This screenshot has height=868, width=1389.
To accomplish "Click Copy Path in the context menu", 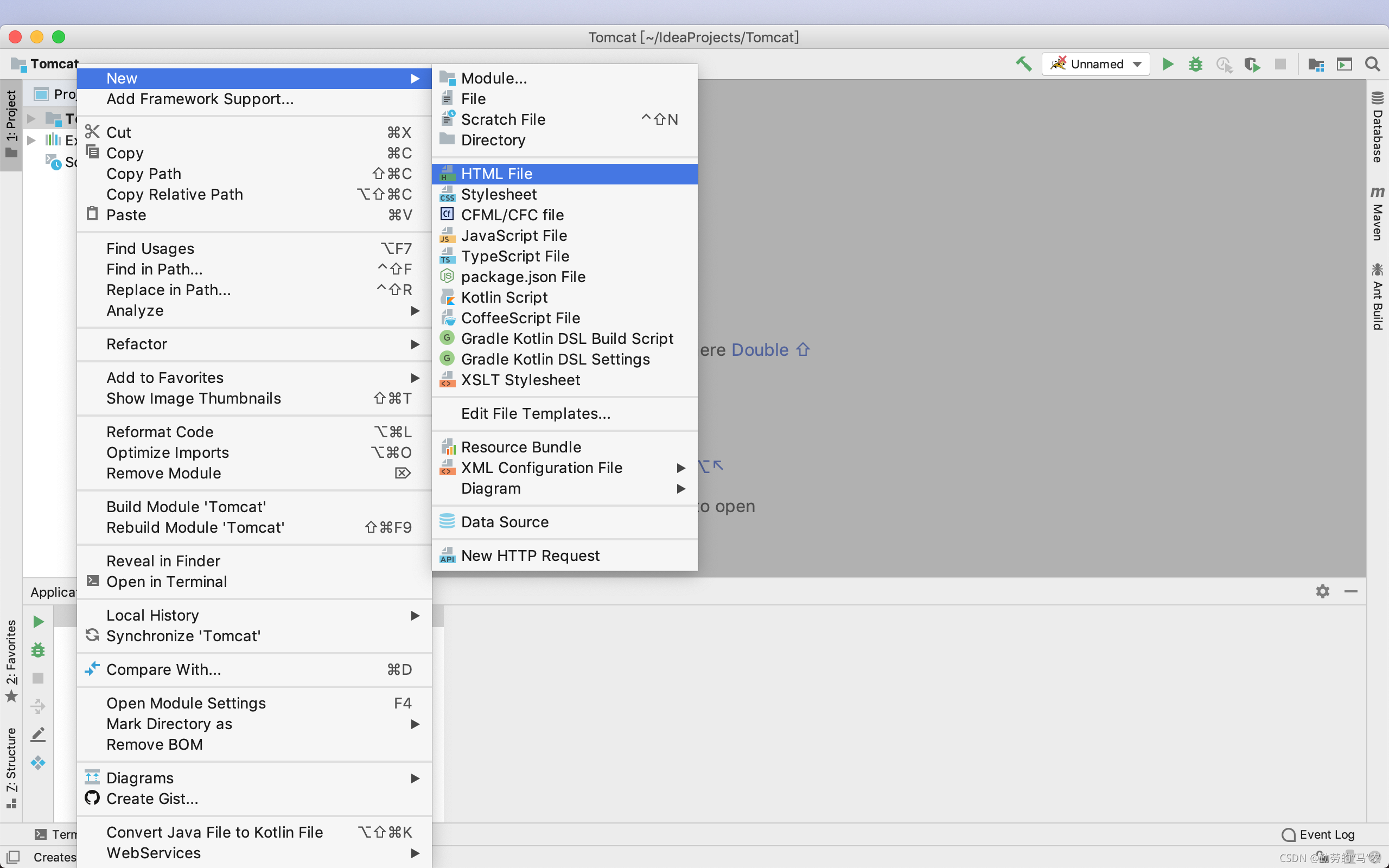I will click(254, 174).
